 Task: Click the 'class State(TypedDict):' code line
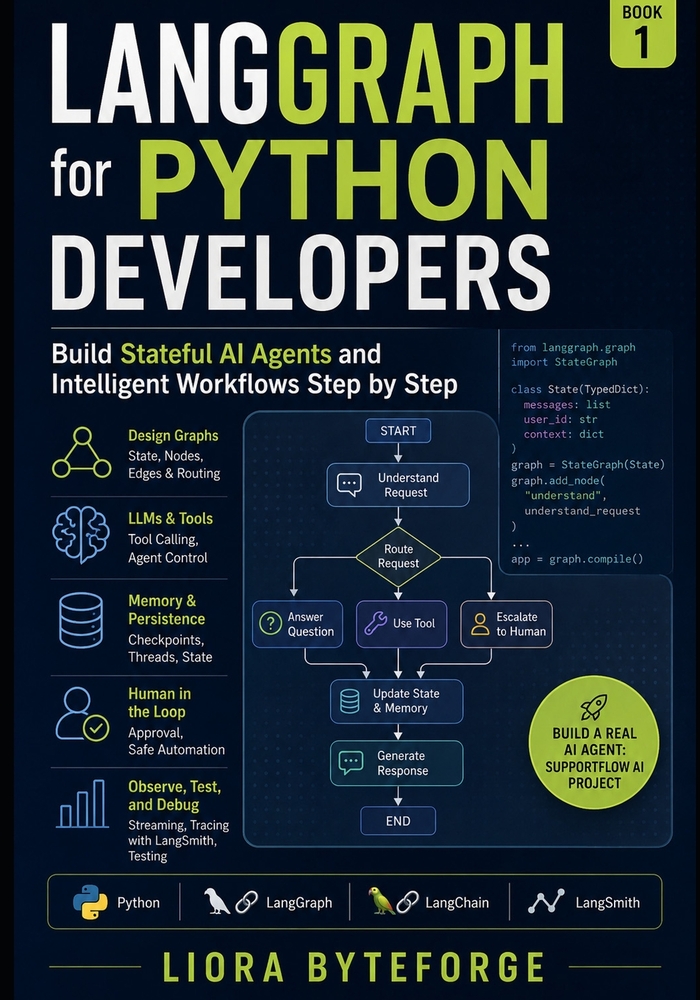580,389
